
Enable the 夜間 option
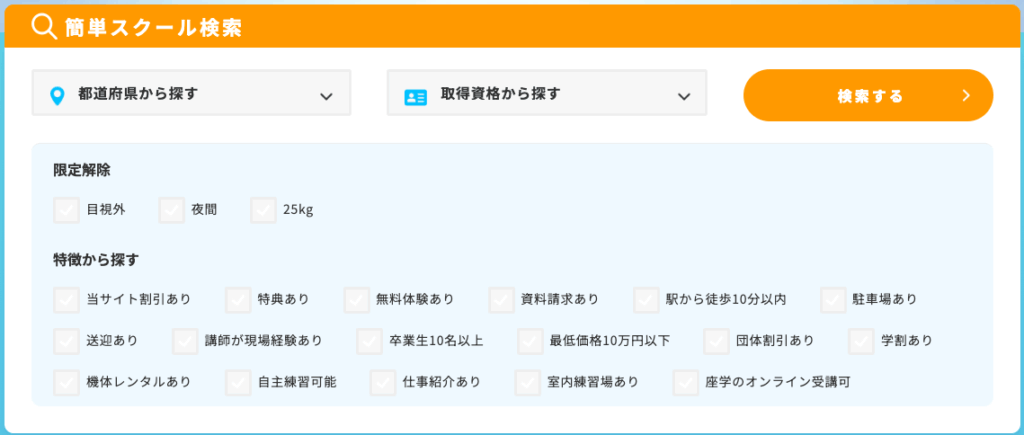pos(171,210)
